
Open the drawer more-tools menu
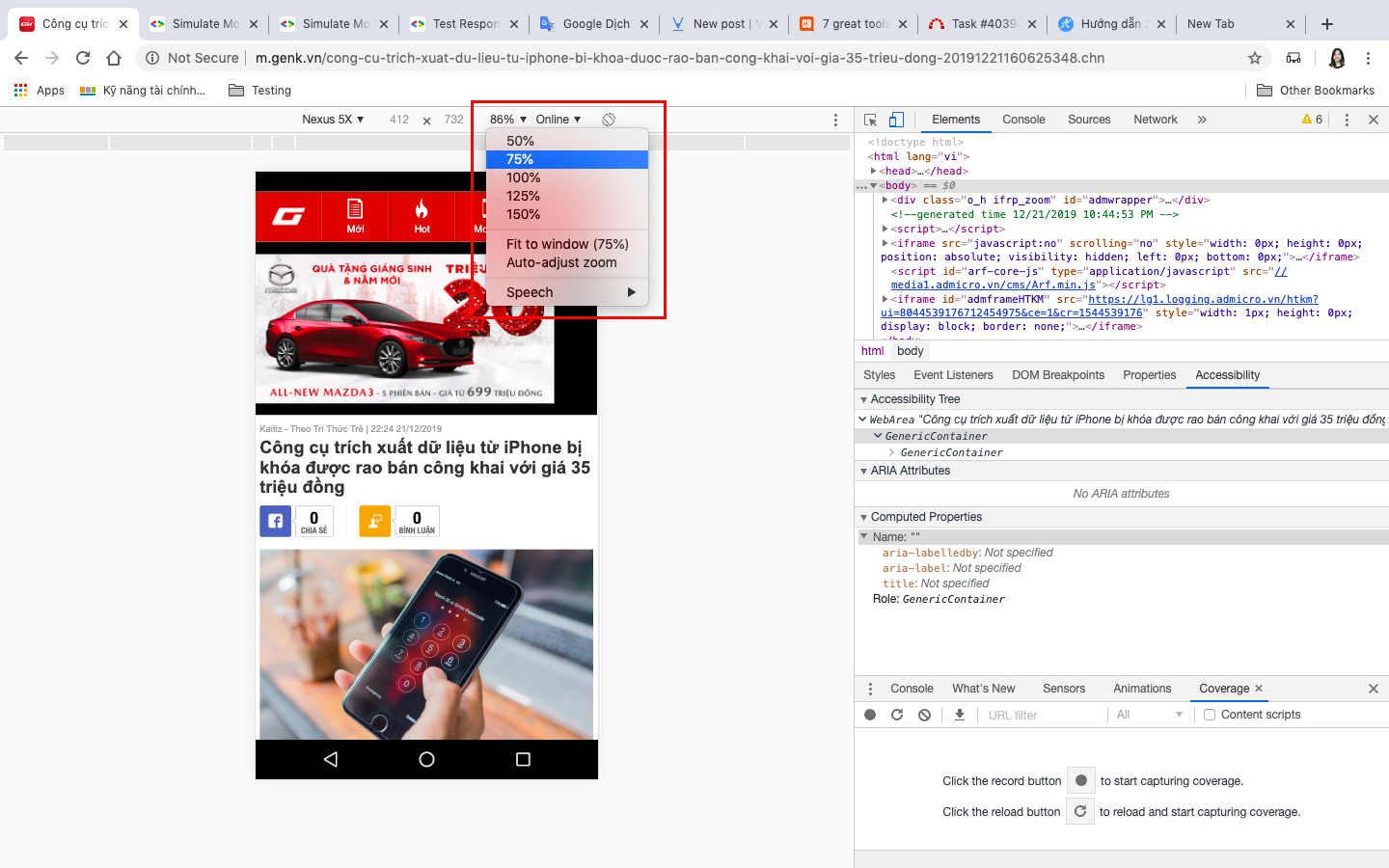coord(870,689)
